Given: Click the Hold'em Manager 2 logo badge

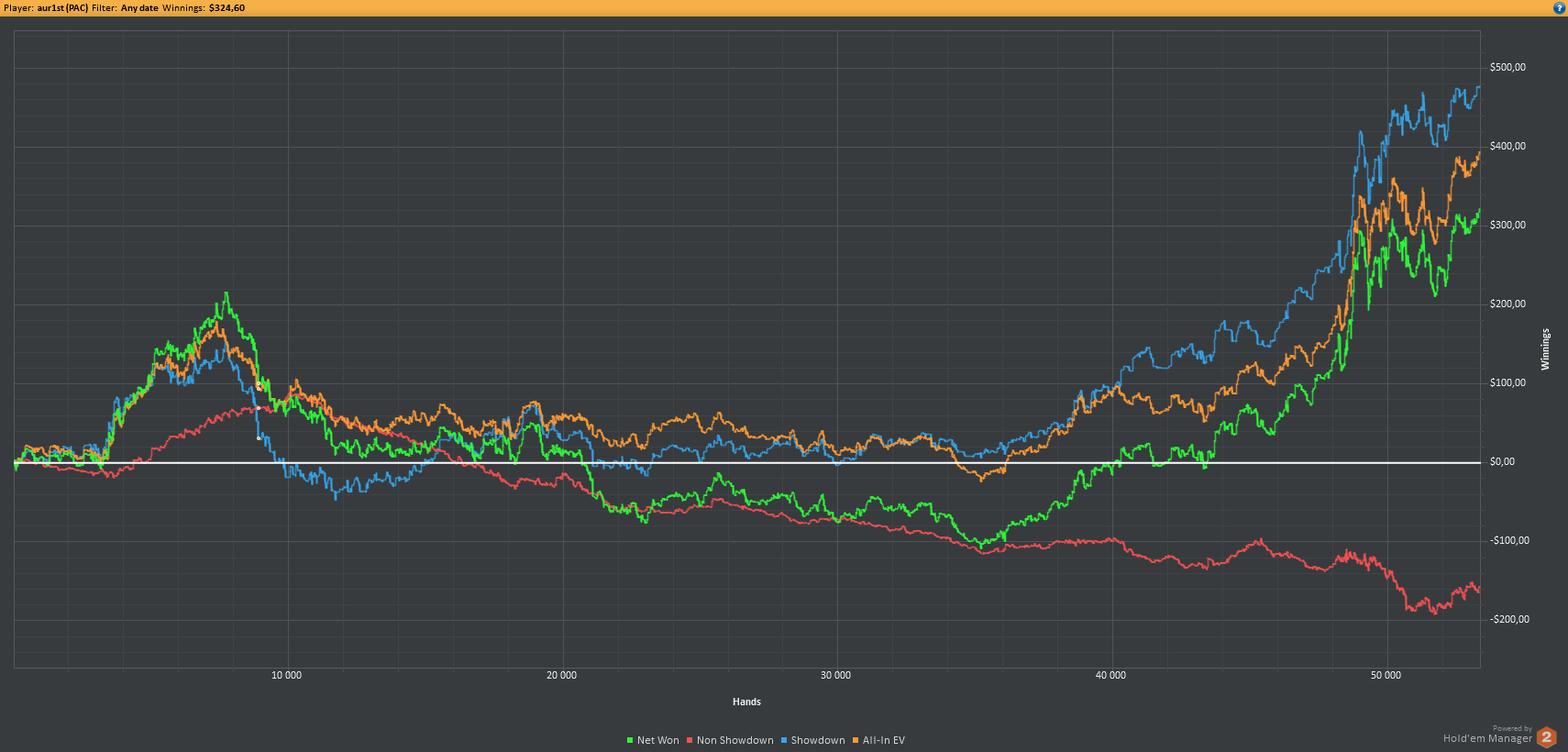Looking at the screenshot, I should coord(1547,736).
